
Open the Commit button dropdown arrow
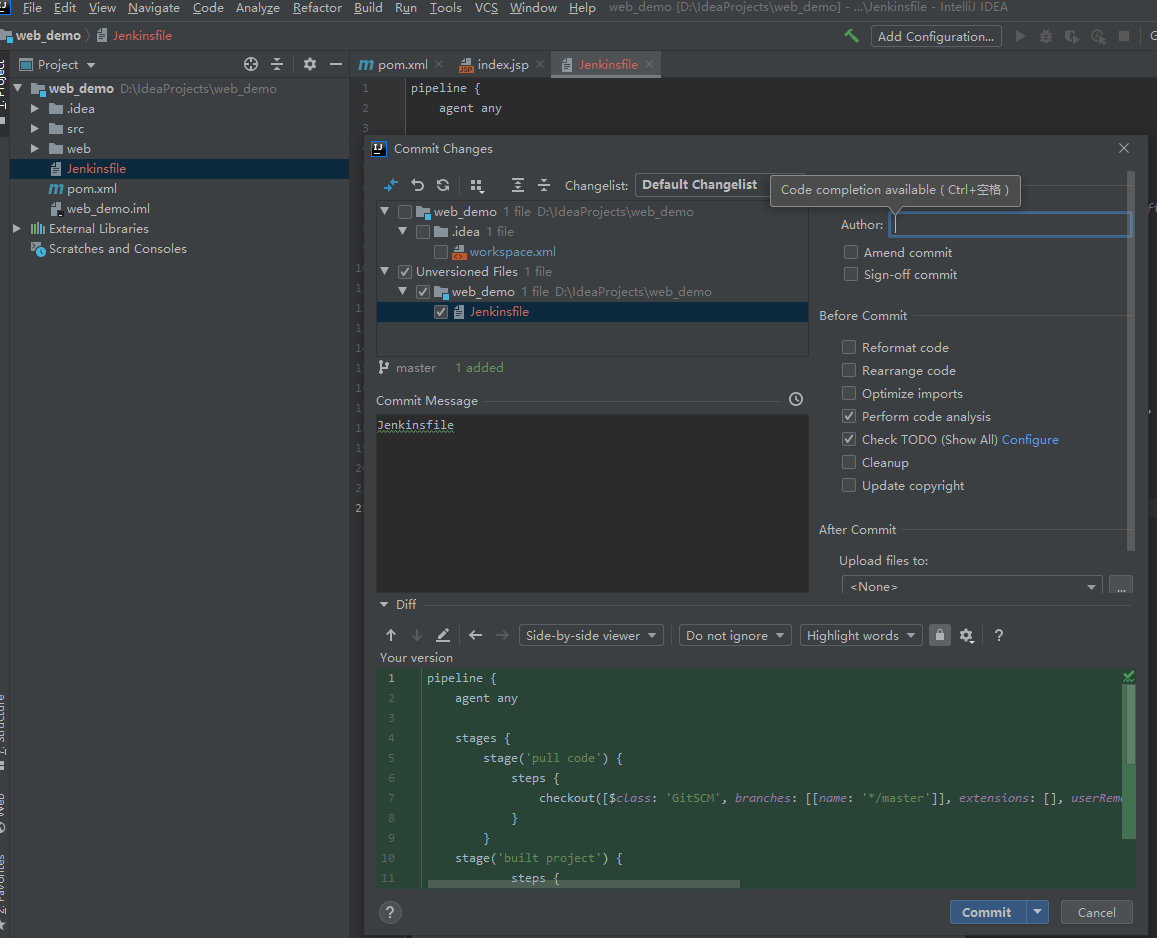(x=1037, y=912)
